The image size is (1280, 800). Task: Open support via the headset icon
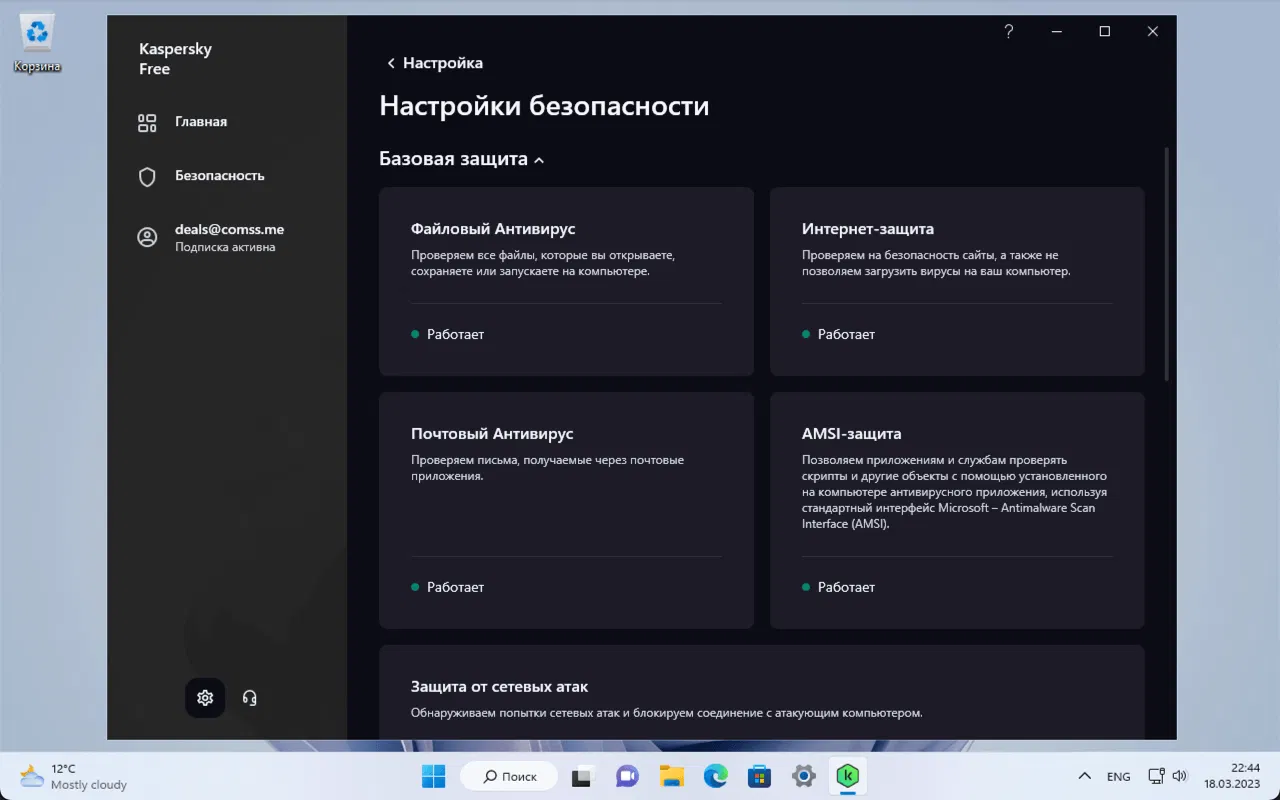[x=250, y=698]
